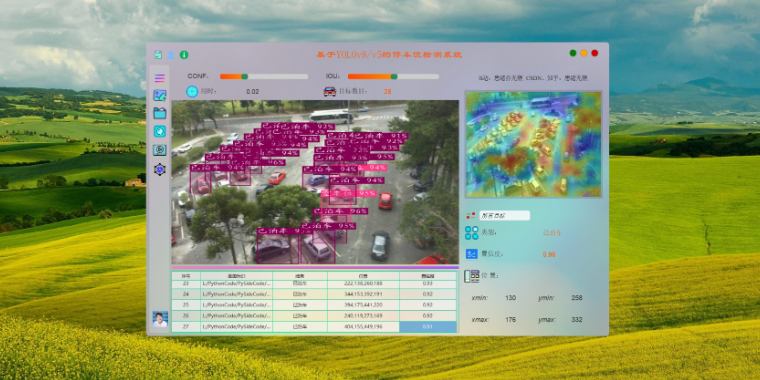Open the video file detection icon
This screenshot has height=380, width=760.
coord(159,150)
